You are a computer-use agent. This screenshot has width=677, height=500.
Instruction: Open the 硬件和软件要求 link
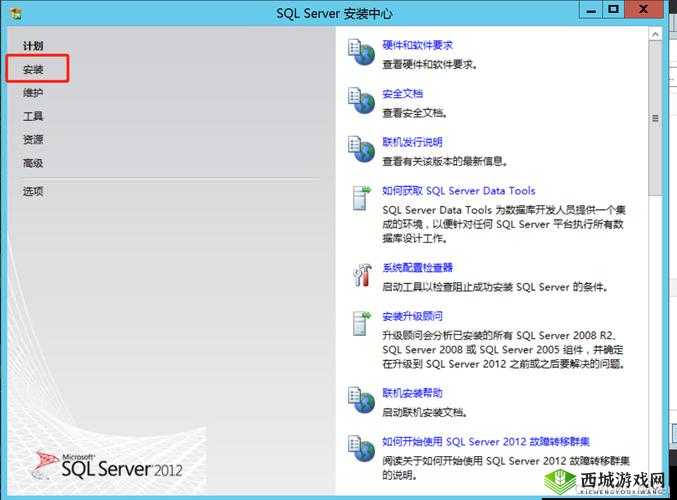417,46
